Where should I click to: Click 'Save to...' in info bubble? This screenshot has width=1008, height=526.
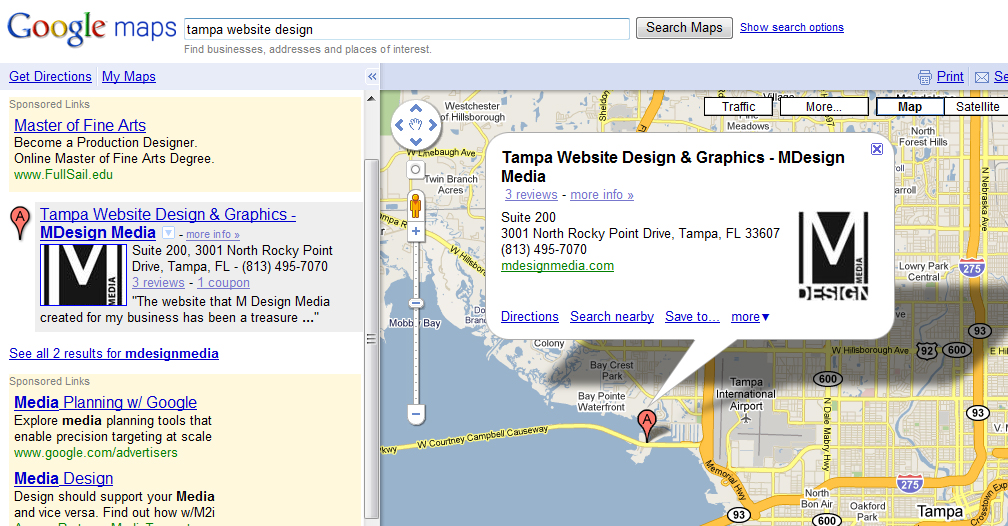click(x=692, y=316)
